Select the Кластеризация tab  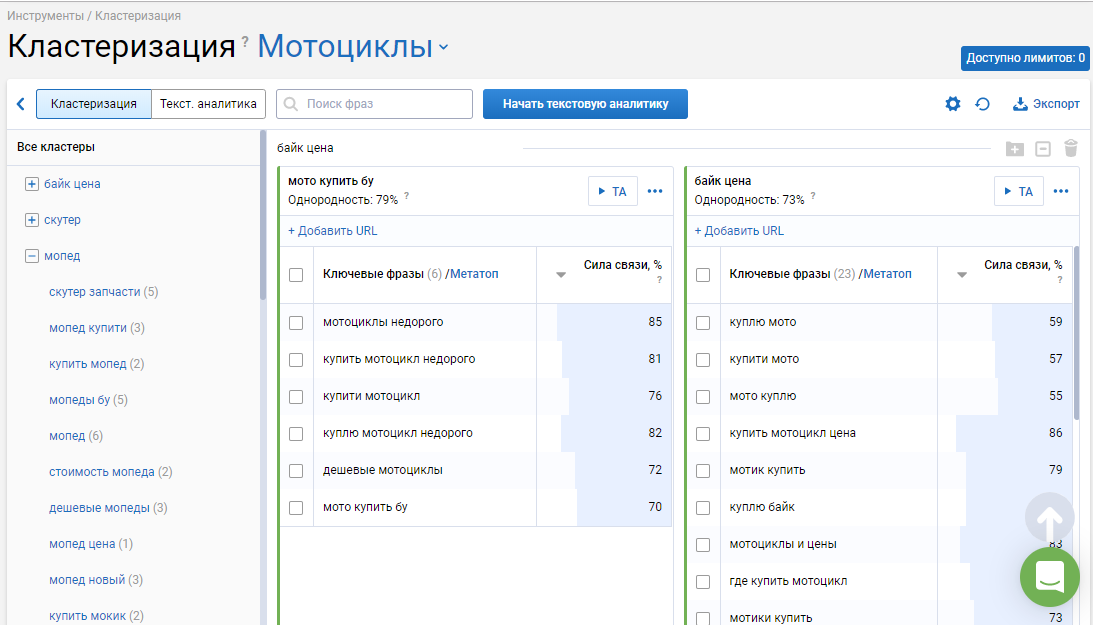(93, 104)
